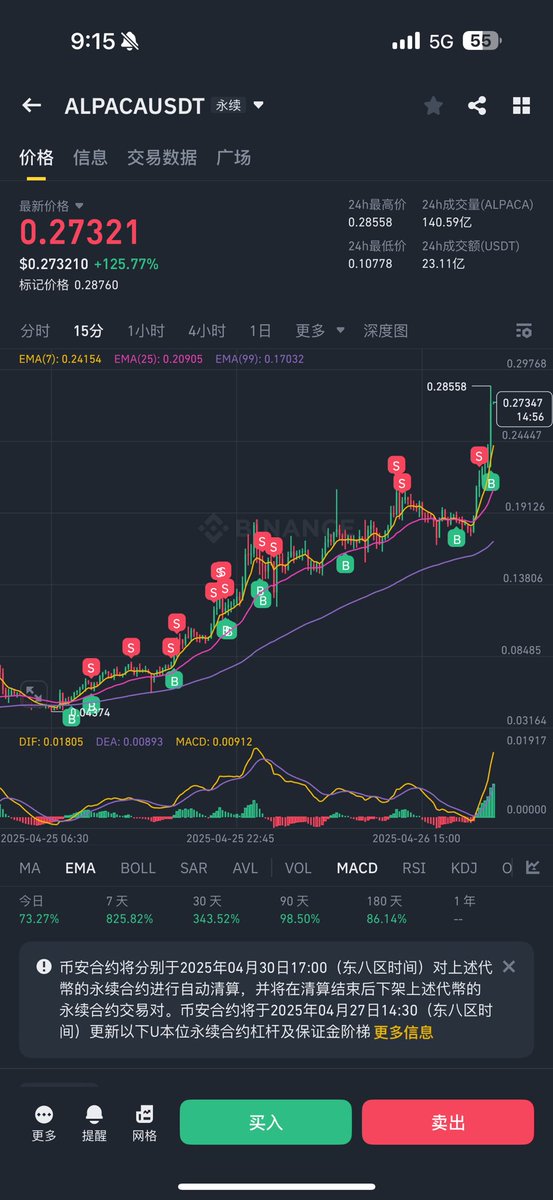Toggle the EMA indicator
The width and height of the screenshot is (553, 1200).
pyautogui.click(x=81, y=868)
